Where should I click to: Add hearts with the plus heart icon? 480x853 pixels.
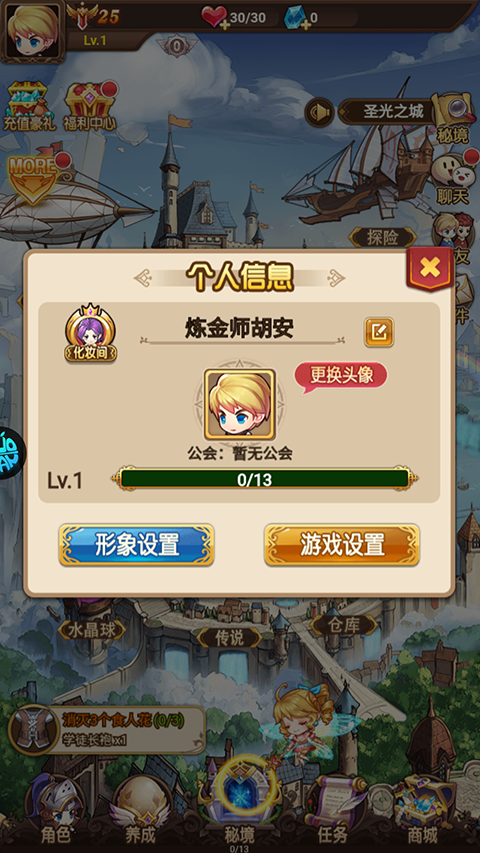pyautogui.click(x=216, y=18)
